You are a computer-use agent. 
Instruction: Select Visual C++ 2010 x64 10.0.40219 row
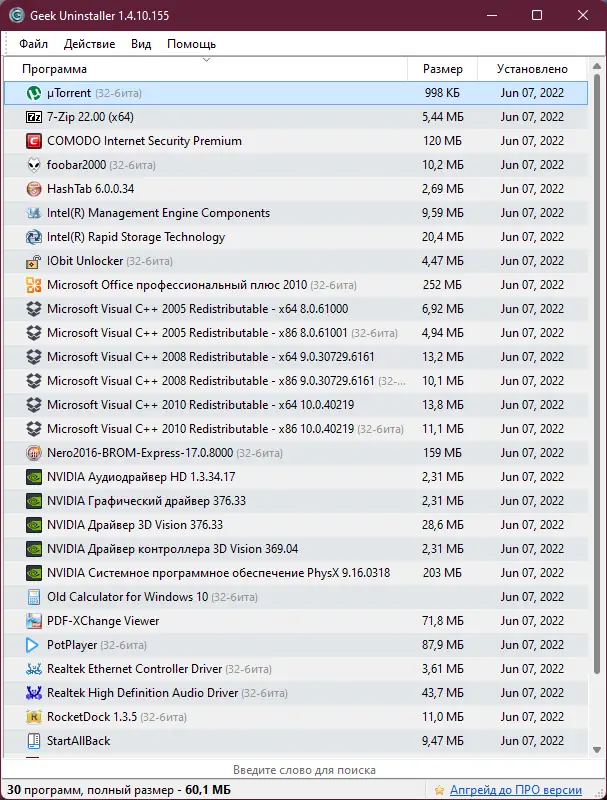[296, 405]
